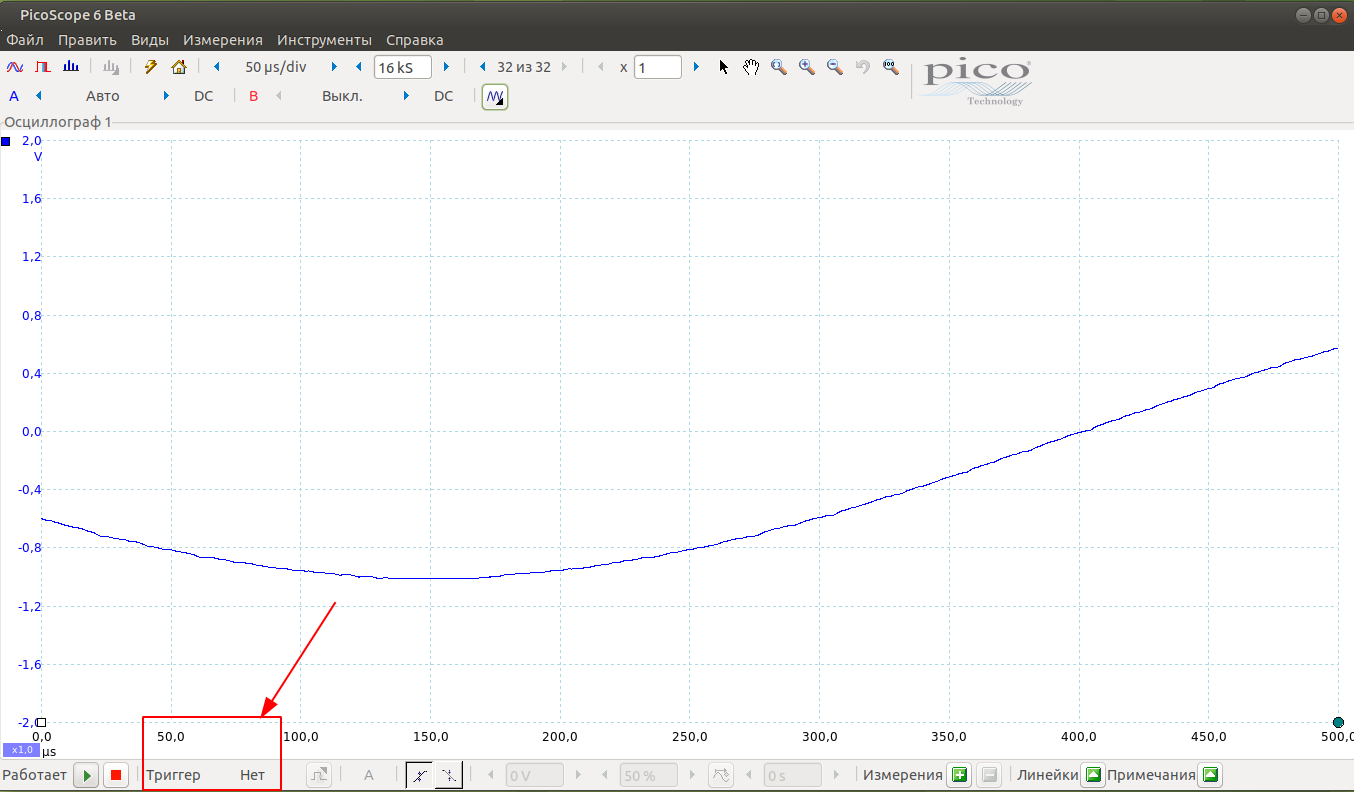Open the trigger mode dropdown showing Нет
The width and height of the screenshot is (1354, 792).
(x=252, y=775)
